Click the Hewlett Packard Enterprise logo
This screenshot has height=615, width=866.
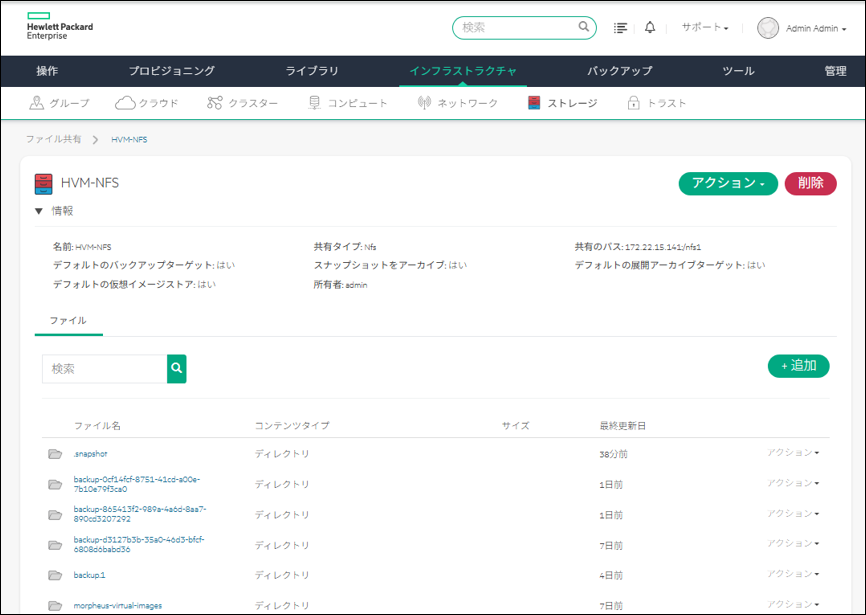pos(60,27)
